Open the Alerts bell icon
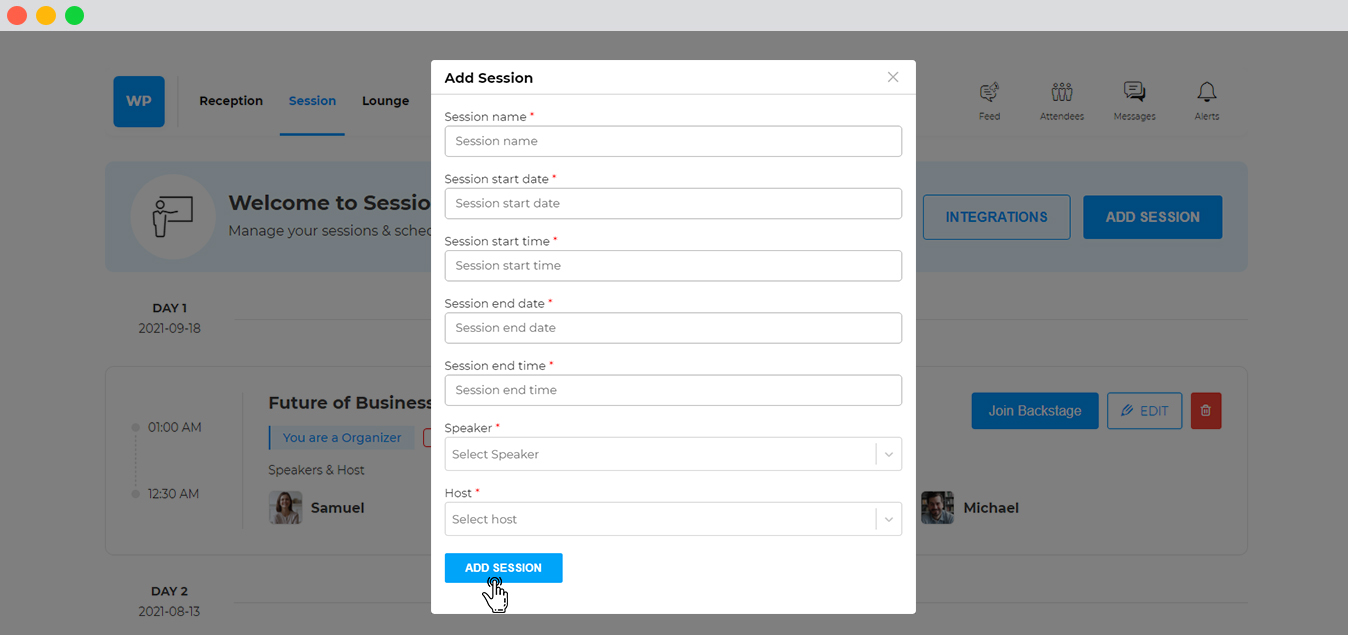 1207,93
